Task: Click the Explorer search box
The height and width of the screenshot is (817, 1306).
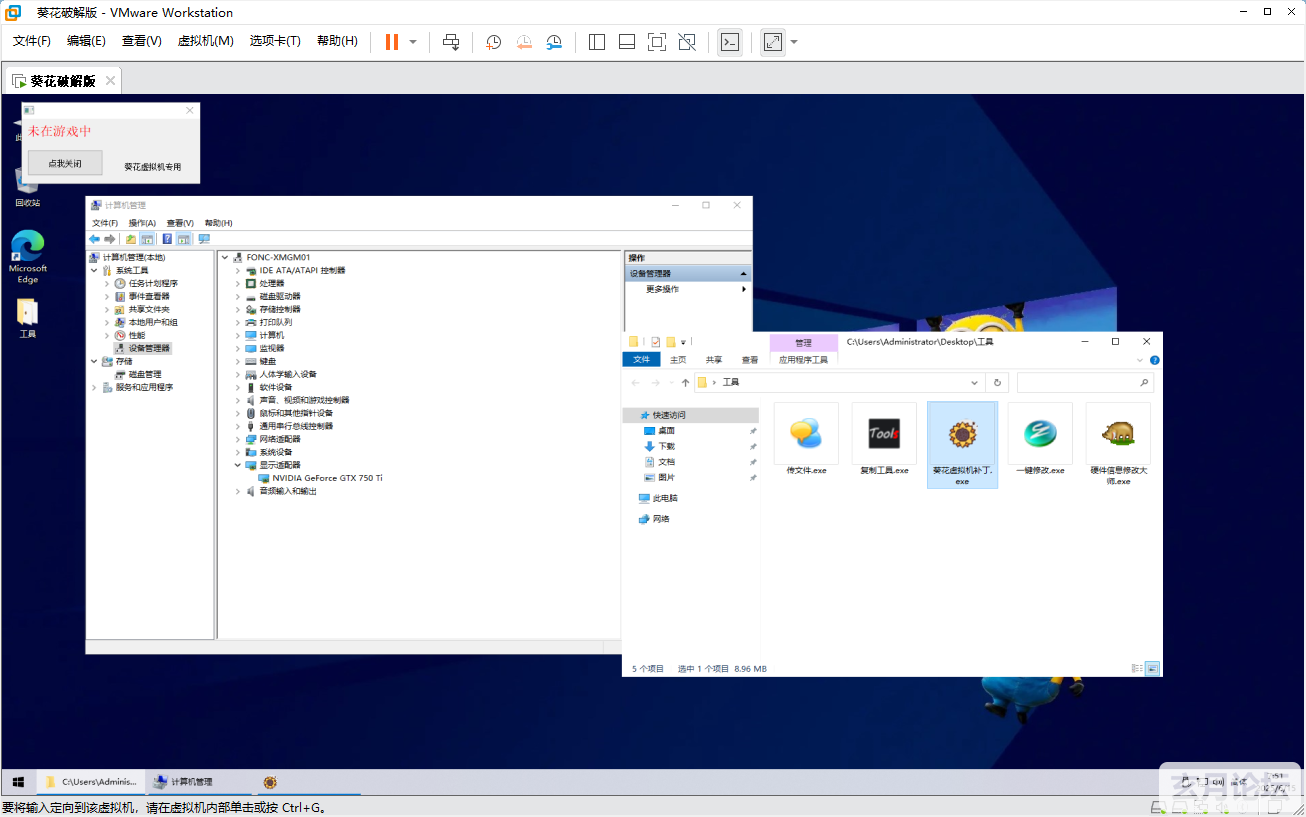Action: pyautogui.click(x=1085, y=383)
